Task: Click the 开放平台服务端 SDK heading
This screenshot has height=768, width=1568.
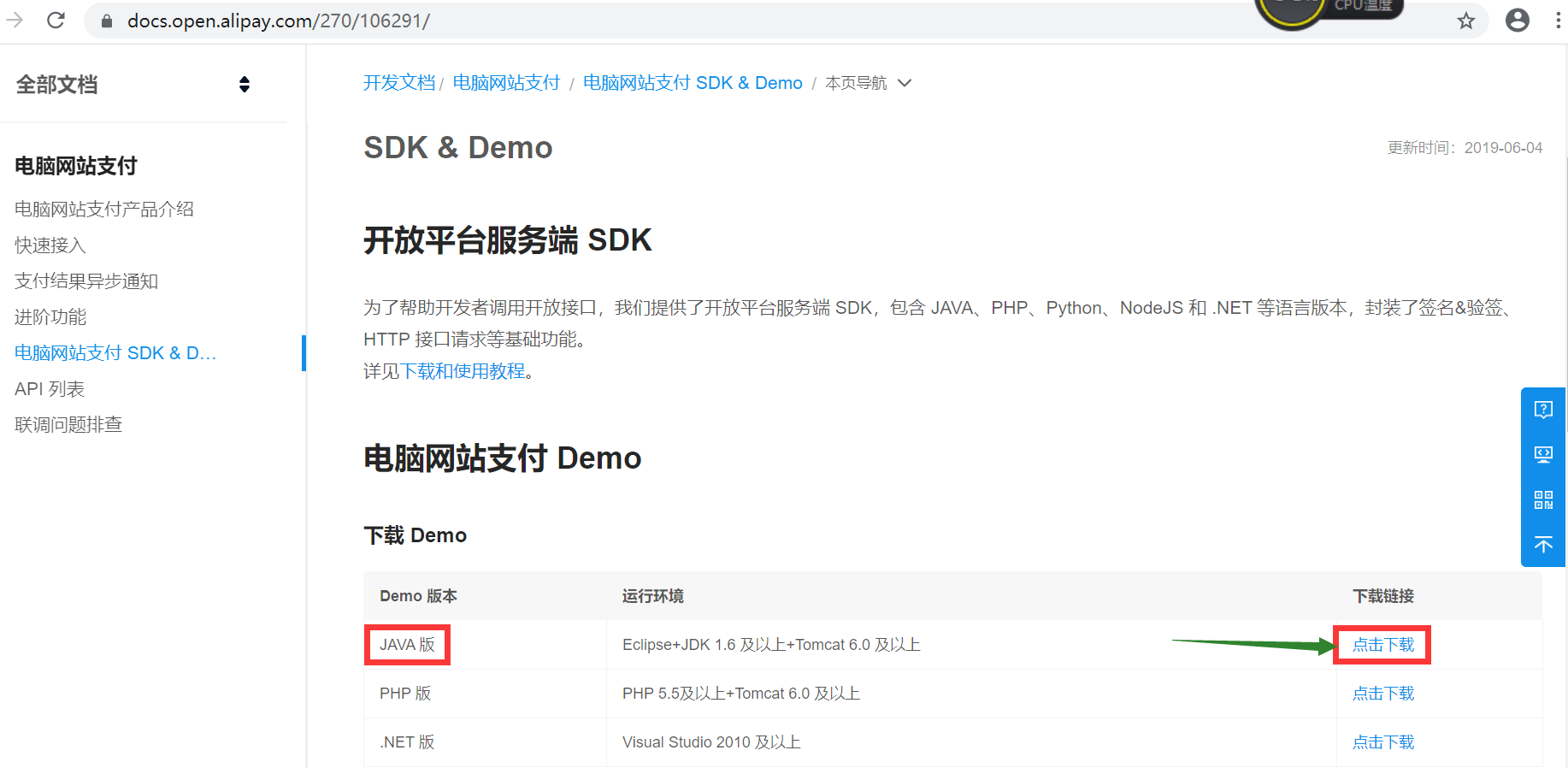Action: click(508, 240)
